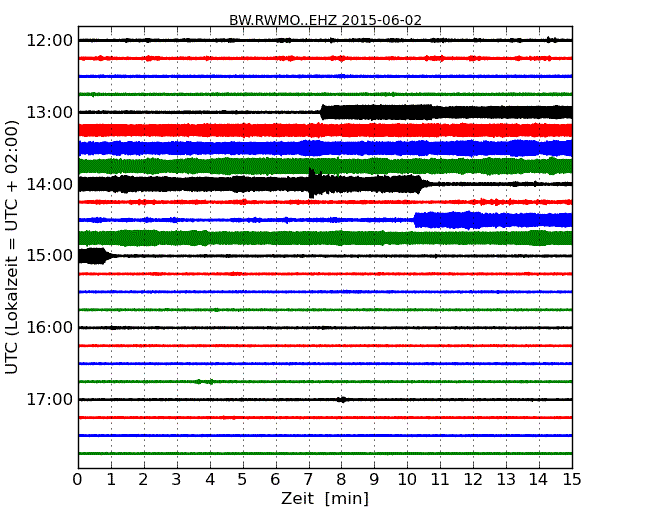Click x-axis tick label 0
650x520 pixels.
[x=78, y=480]
